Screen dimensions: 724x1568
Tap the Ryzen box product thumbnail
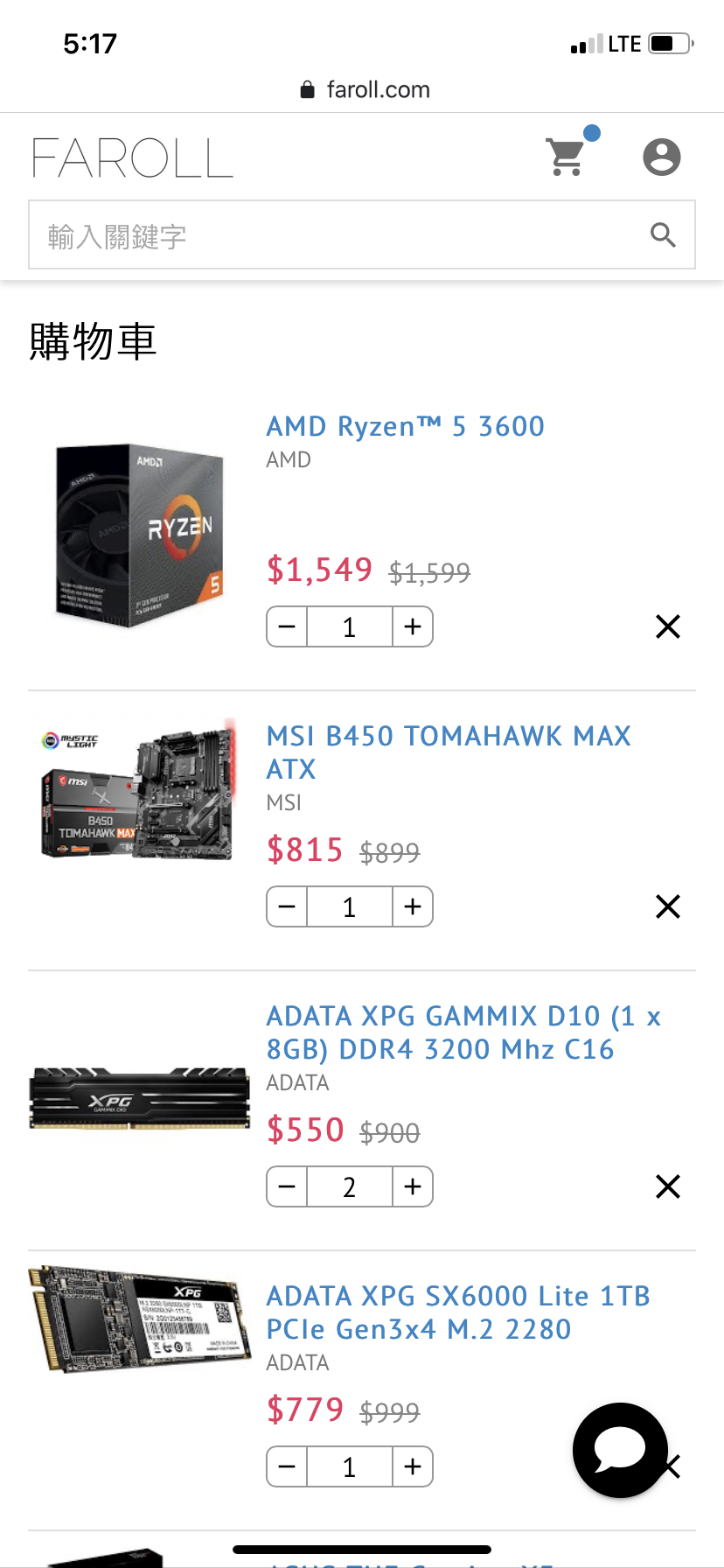[140, 535]
